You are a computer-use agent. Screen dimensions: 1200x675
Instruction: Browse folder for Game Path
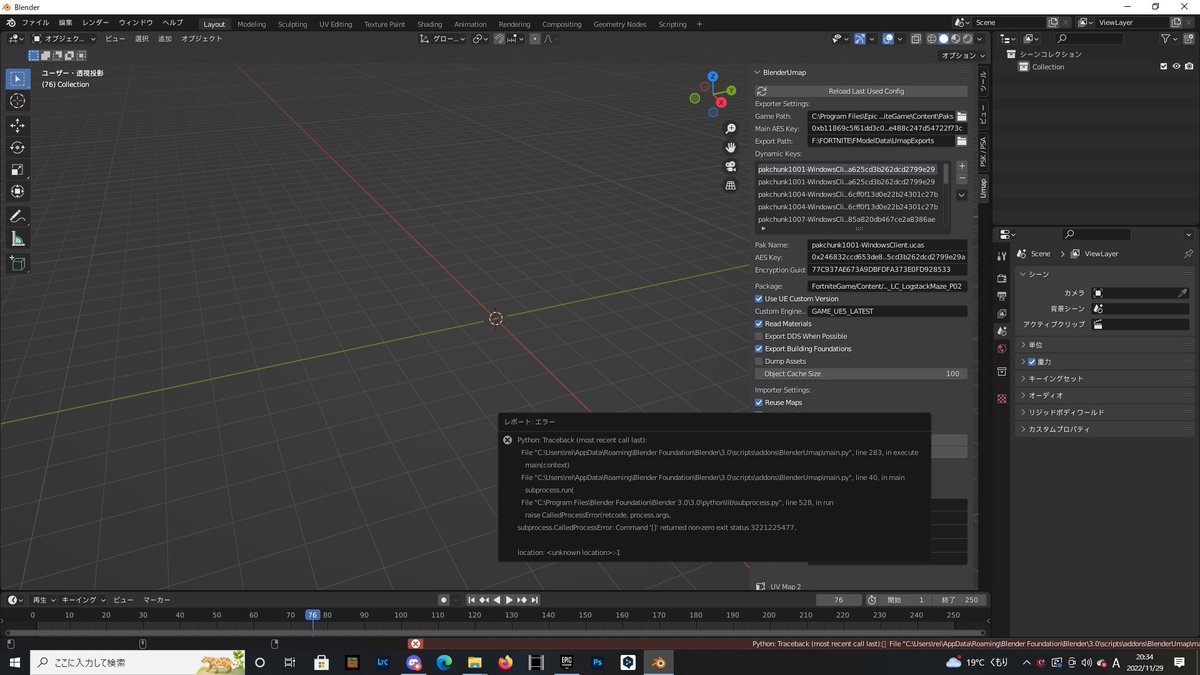point(961,116)
